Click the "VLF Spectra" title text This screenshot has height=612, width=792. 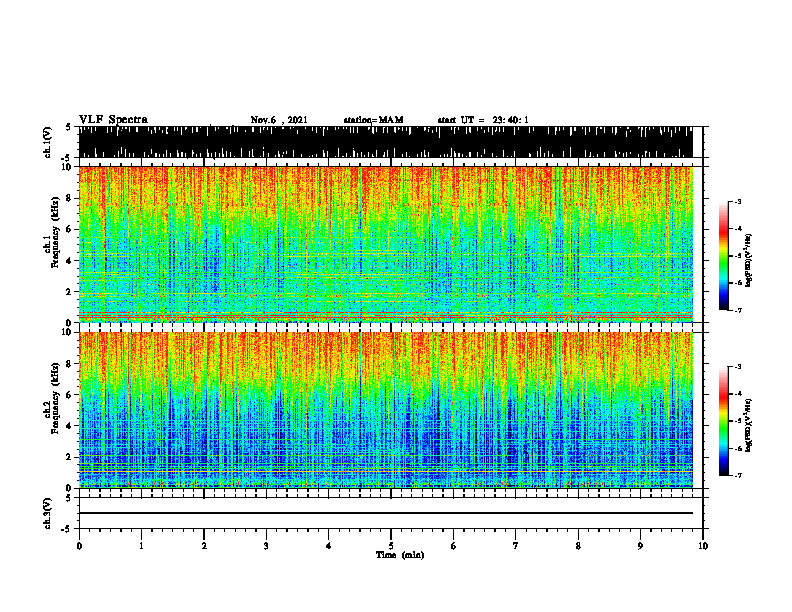pyautogui.click(x=113, y=120)
